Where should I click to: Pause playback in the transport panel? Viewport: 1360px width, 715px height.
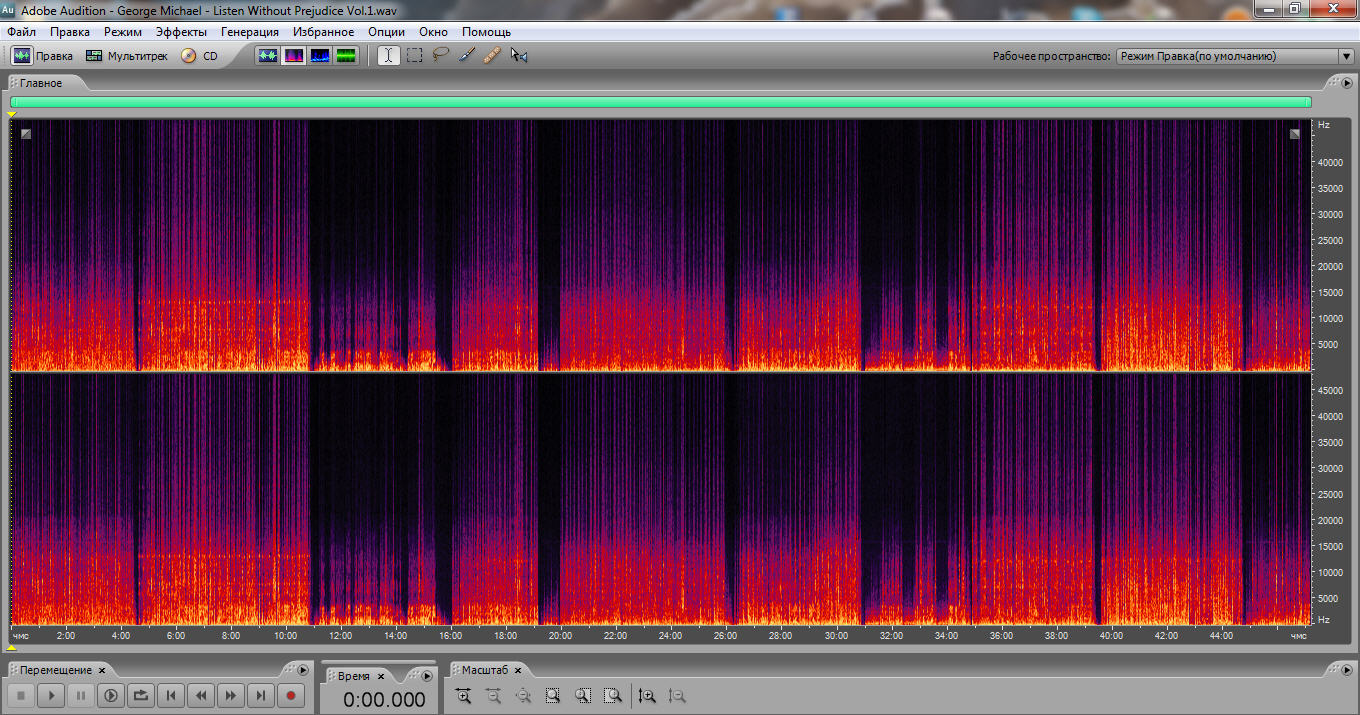click(81, 695)
